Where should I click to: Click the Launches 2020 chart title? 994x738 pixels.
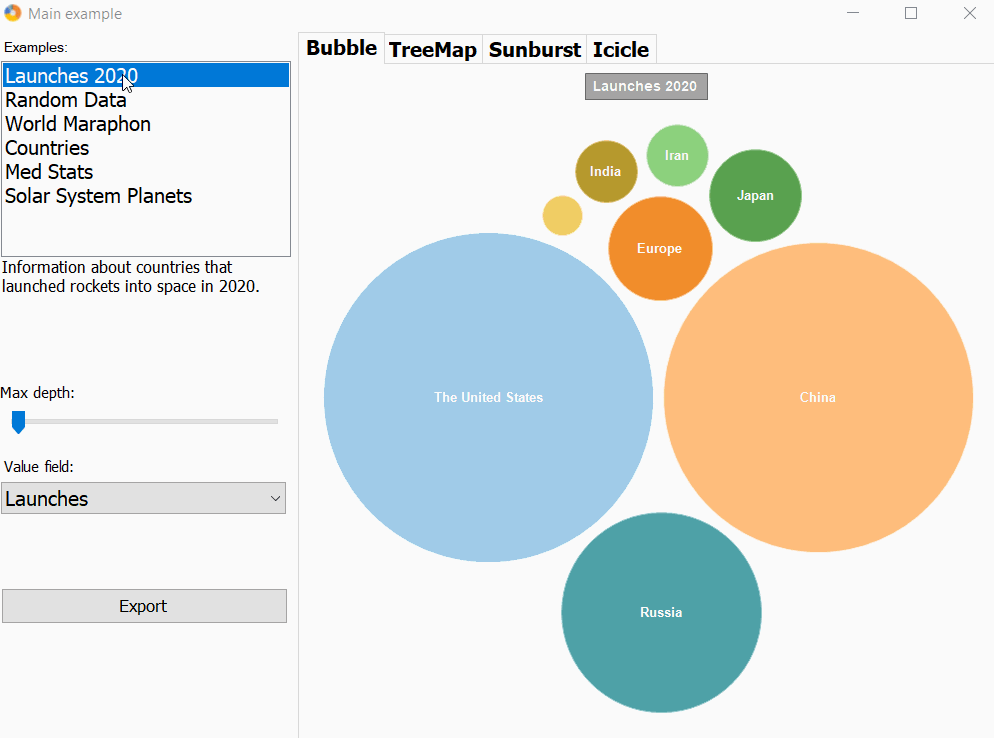(x=645, y=86)
